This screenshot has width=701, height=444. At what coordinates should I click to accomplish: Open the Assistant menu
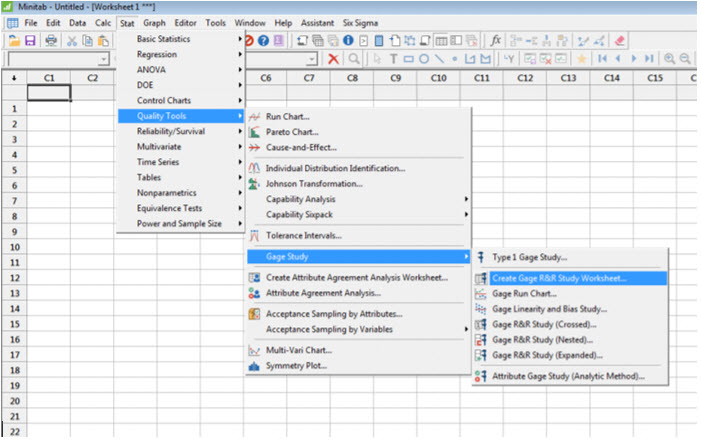[317, 23]
